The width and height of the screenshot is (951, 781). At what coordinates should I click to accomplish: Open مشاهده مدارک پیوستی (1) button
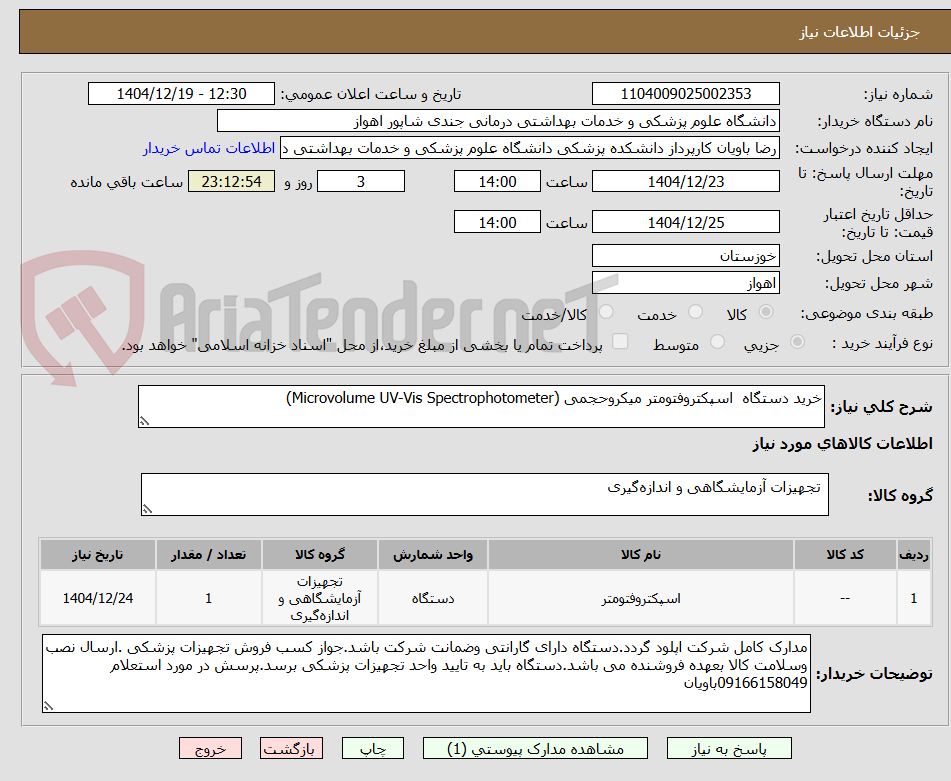[x=535, y=748]
